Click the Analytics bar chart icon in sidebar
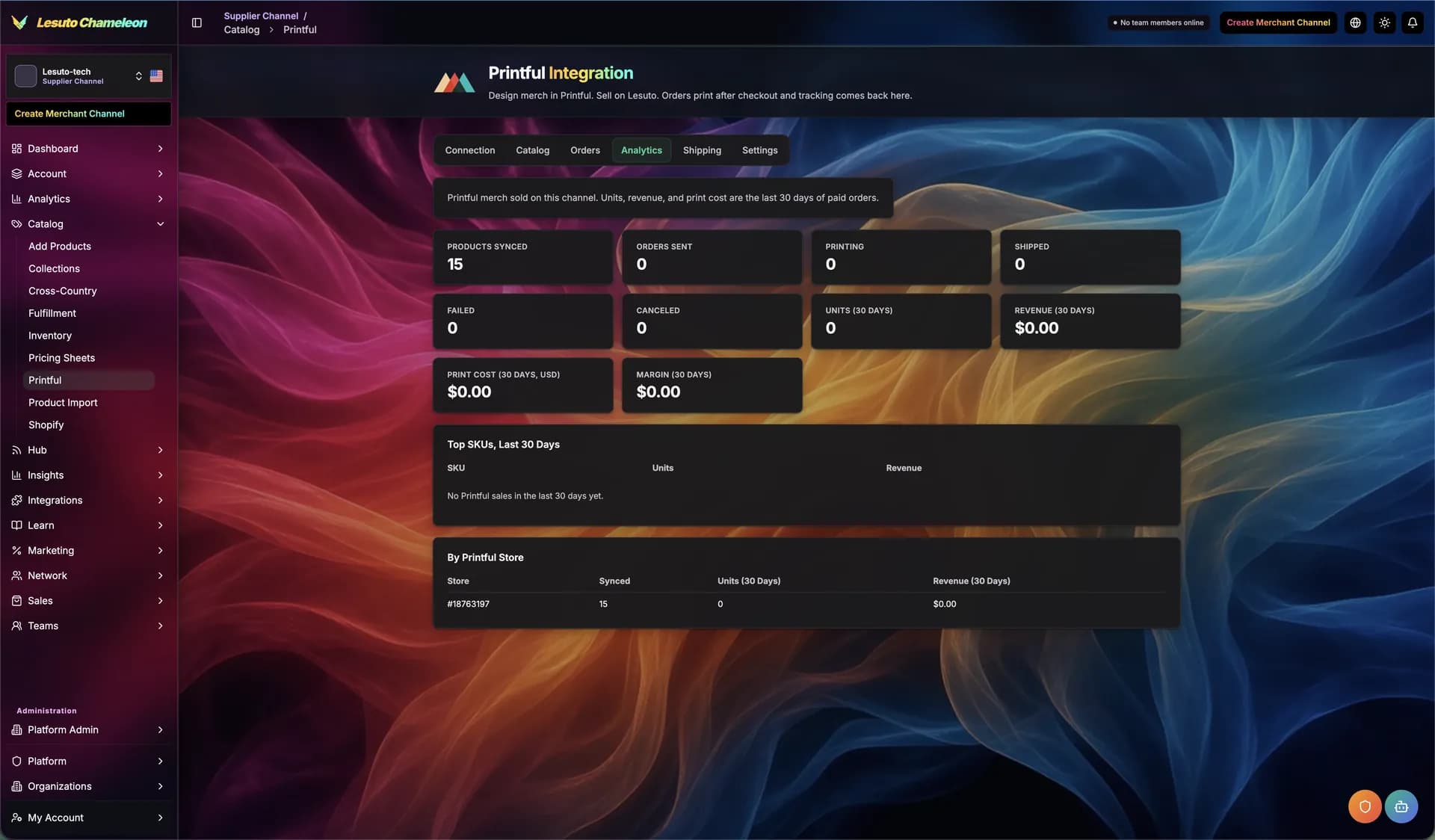 tap(16, 199)
